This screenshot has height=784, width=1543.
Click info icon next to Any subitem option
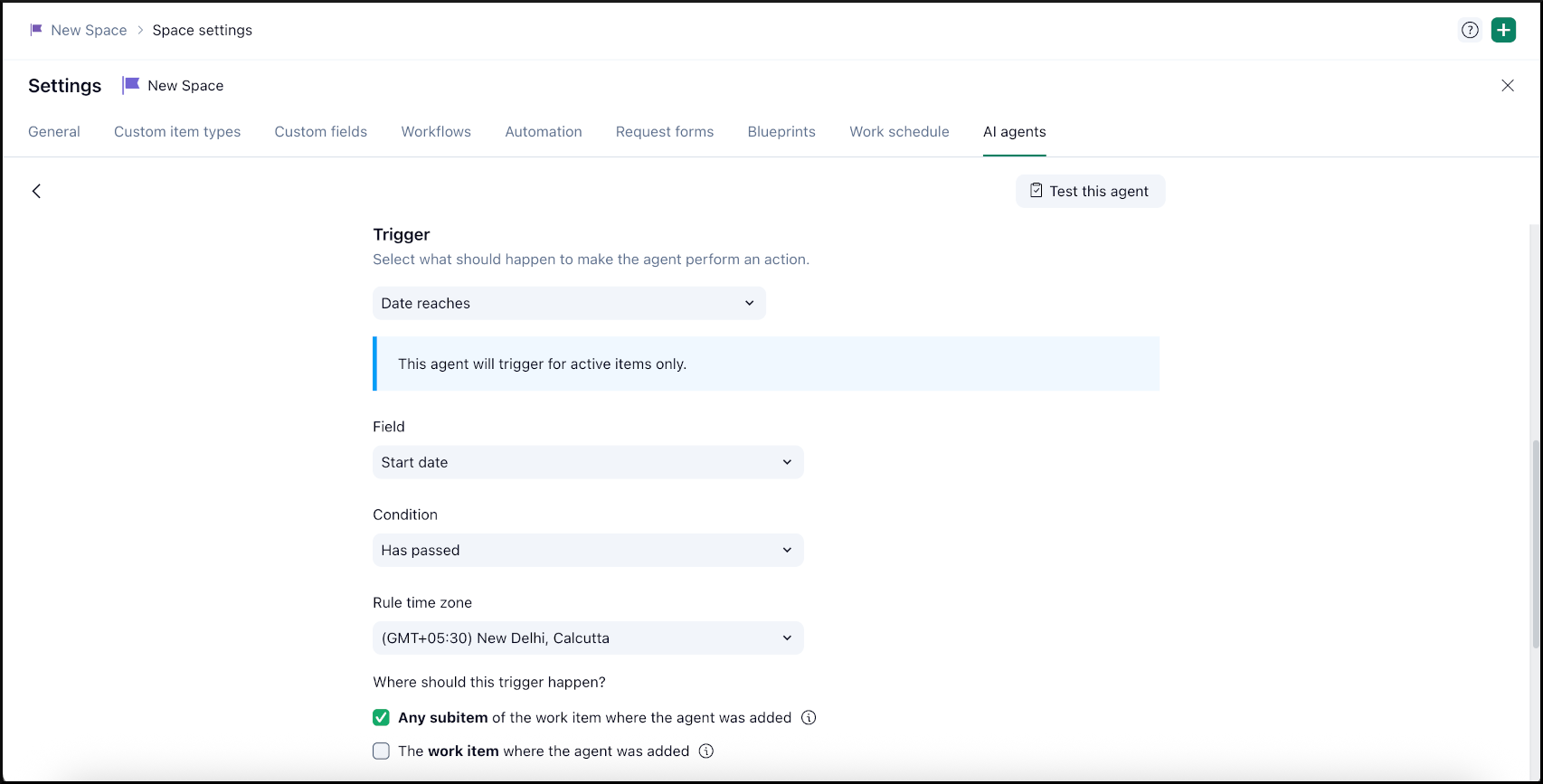point(809,717)
